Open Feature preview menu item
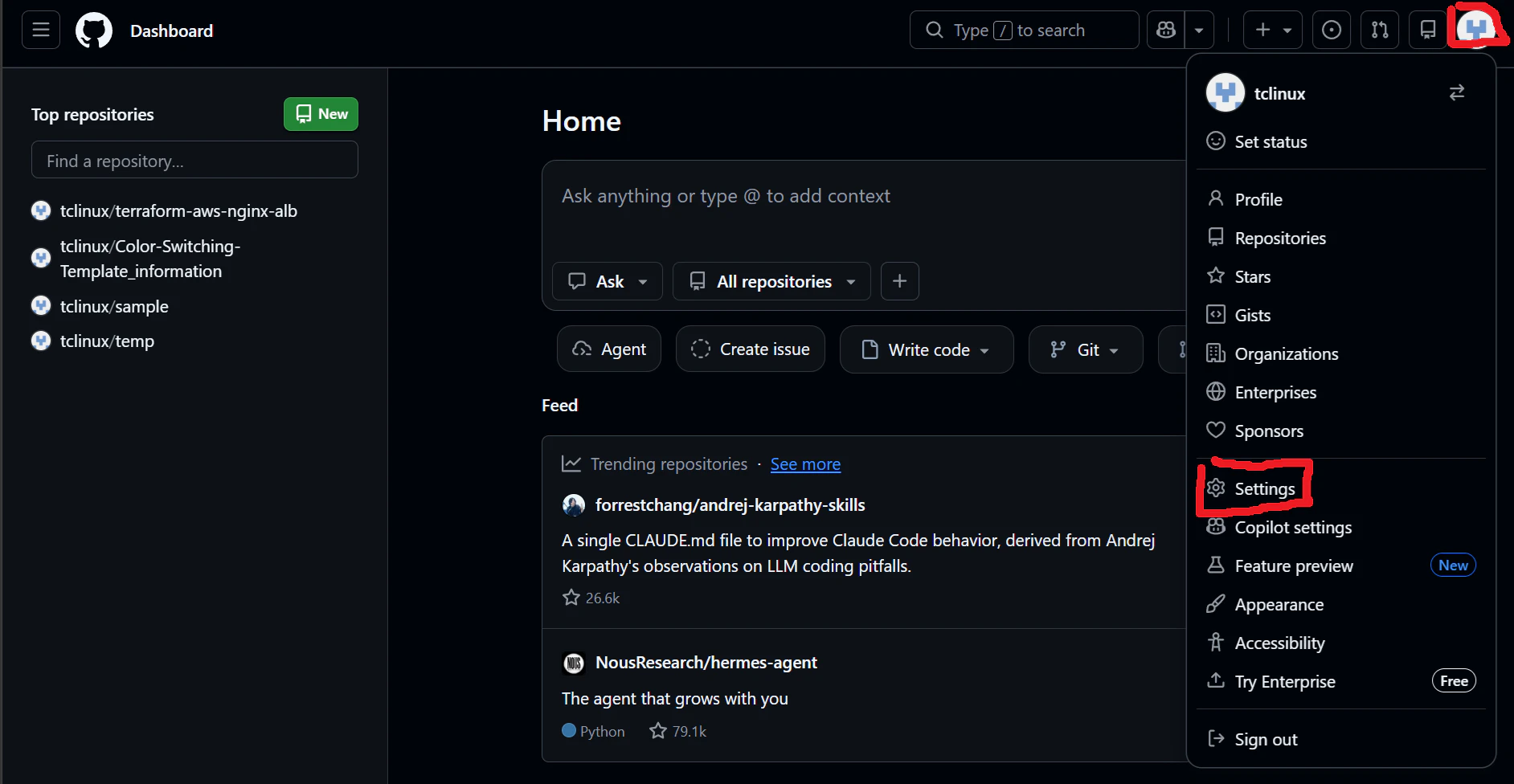The height and width of the screenshot is (784, 1514). pyautogui.click(x=1340, y=566)
